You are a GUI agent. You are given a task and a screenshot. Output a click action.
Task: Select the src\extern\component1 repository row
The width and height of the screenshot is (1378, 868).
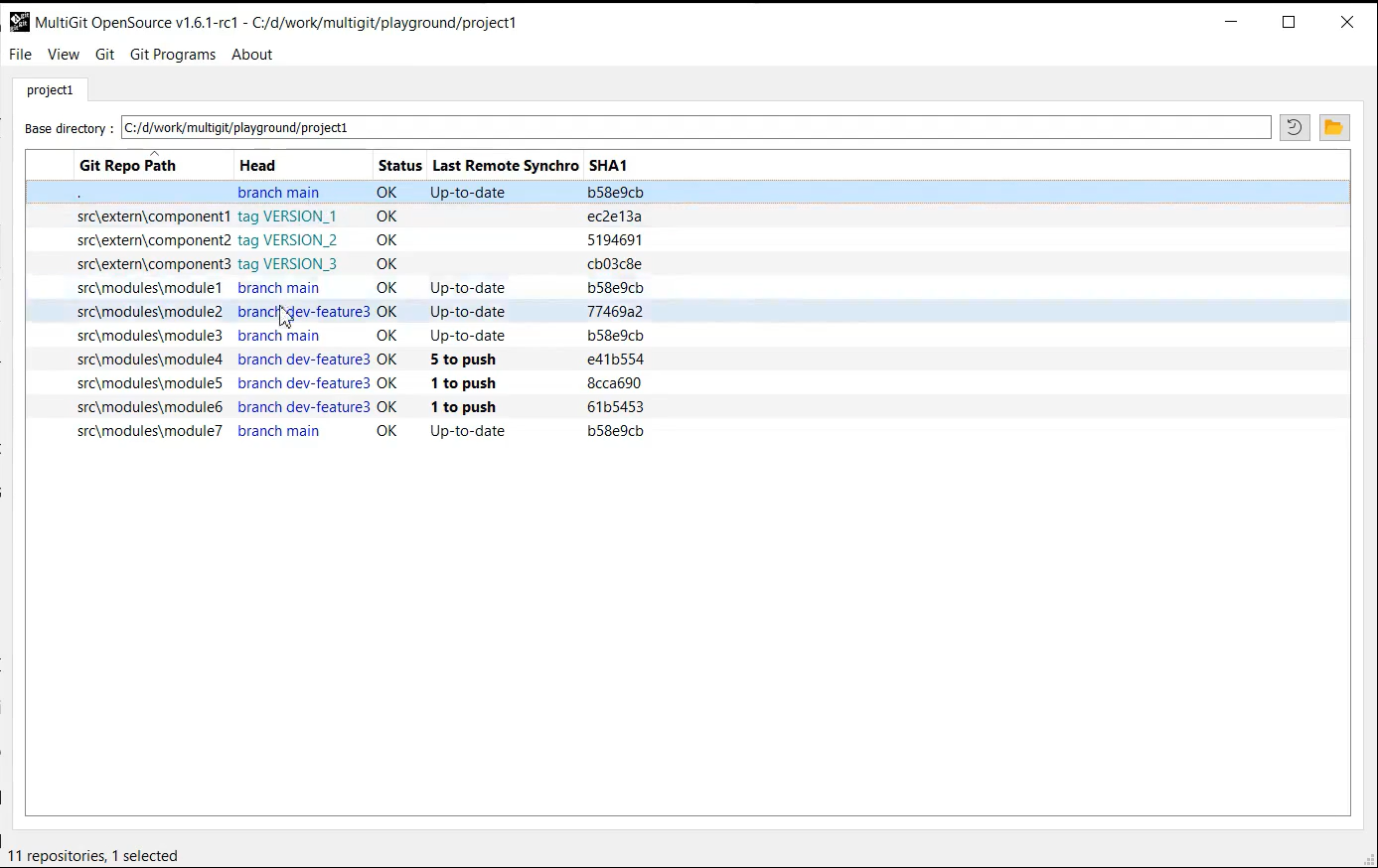[153, 217]
